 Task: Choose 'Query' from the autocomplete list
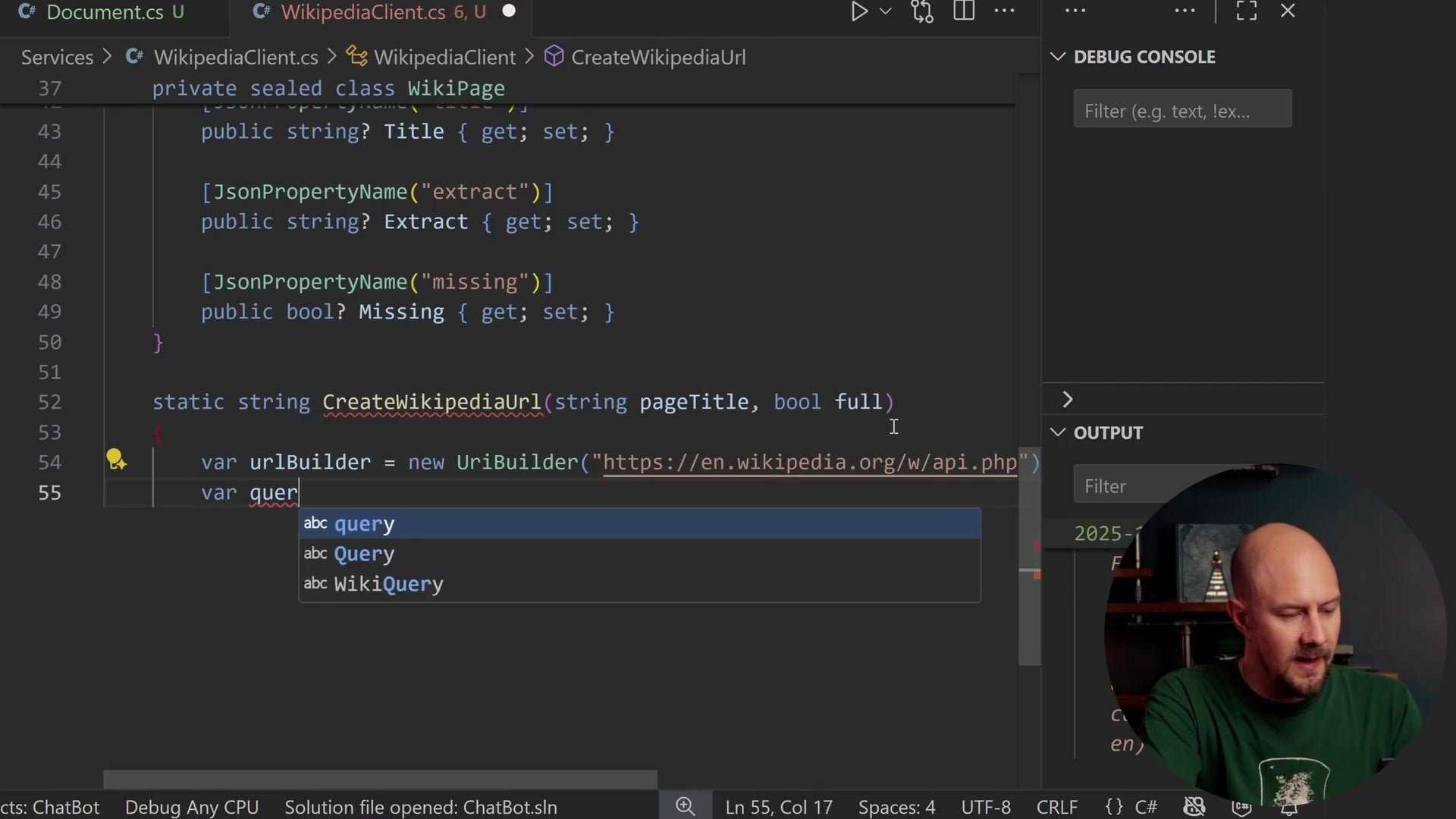coord(364,554)
